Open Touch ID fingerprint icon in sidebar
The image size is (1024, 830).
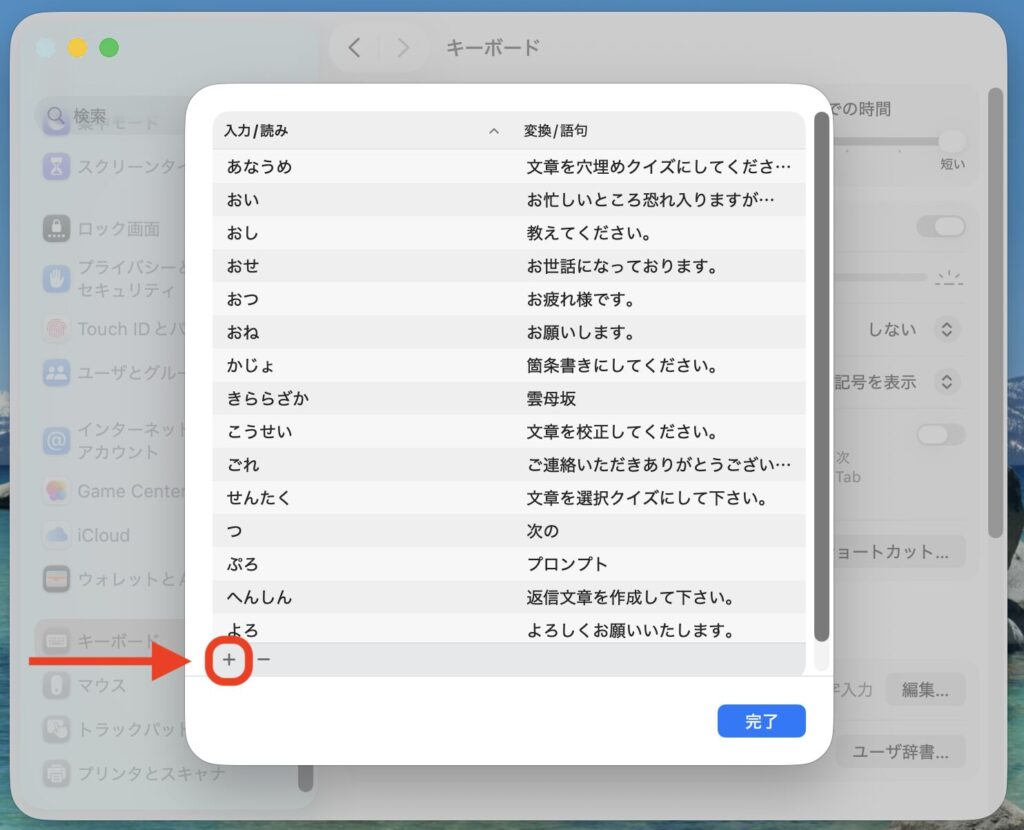(x=56, y=329)
